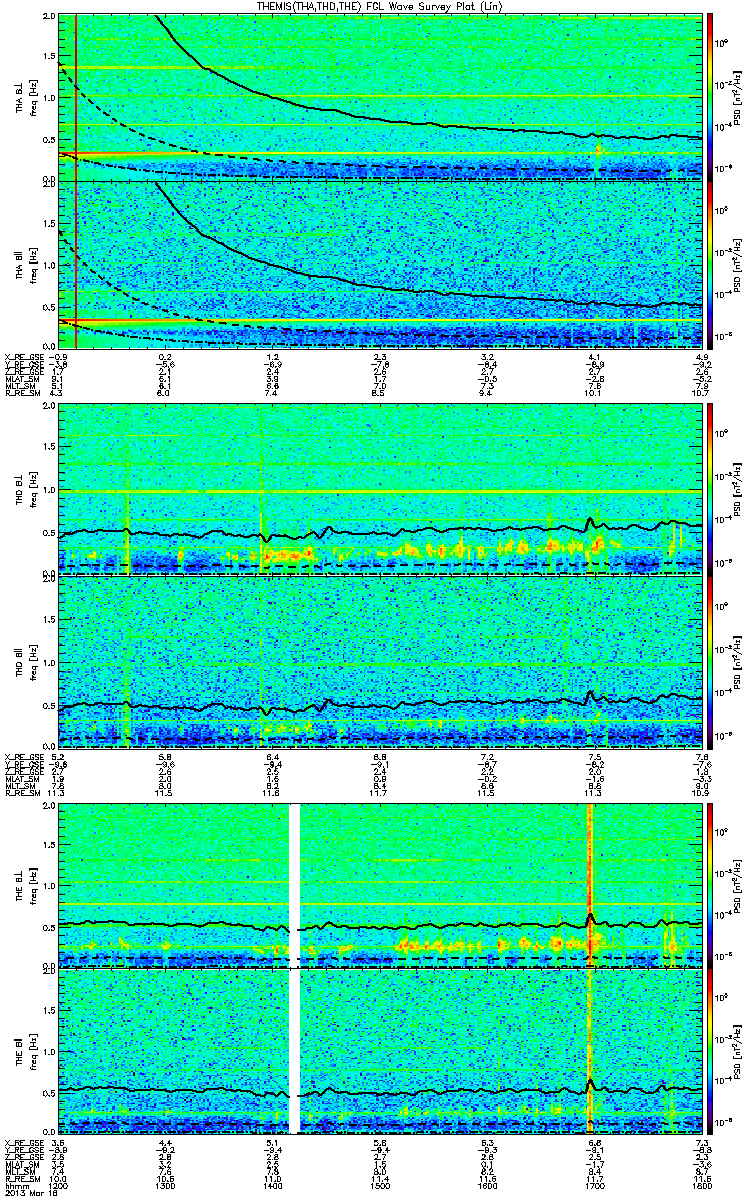Click the color bar beside the THA B∥ panel
Image resolution: width=750 pixels, height=1200 pixels.
[x=711, y=263]
